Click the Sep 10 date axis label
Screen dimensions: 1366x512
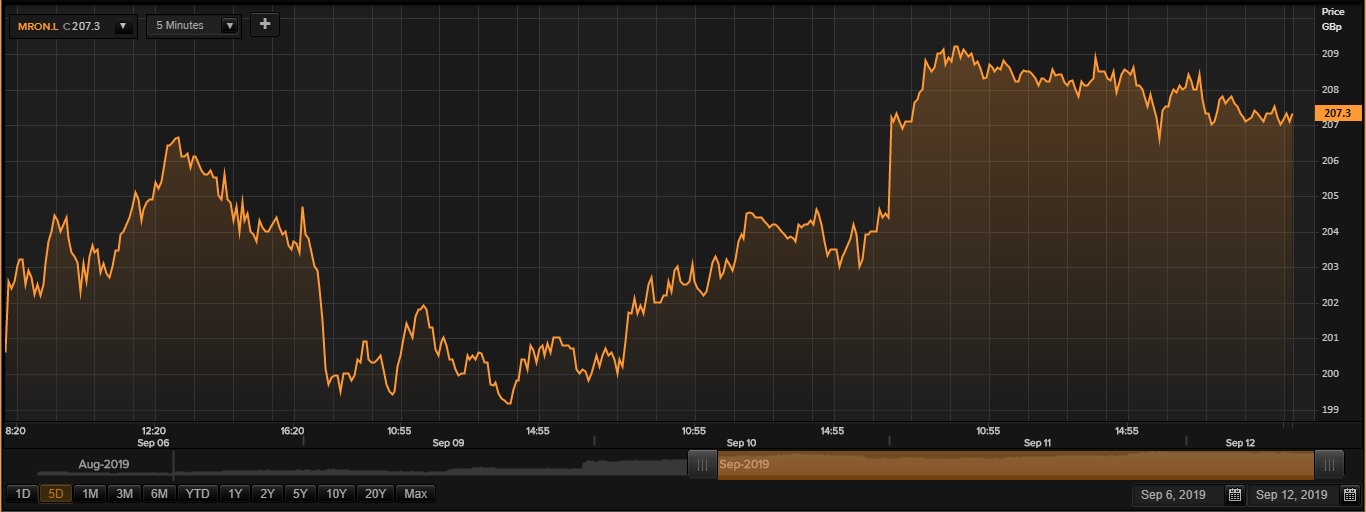click(x=741, y=442)
